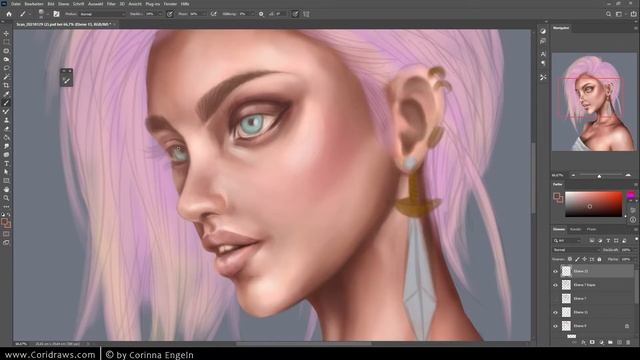Lock all with the padlock lock icon
The width and height of the screenshot is (640, 360).
[599, 259]
